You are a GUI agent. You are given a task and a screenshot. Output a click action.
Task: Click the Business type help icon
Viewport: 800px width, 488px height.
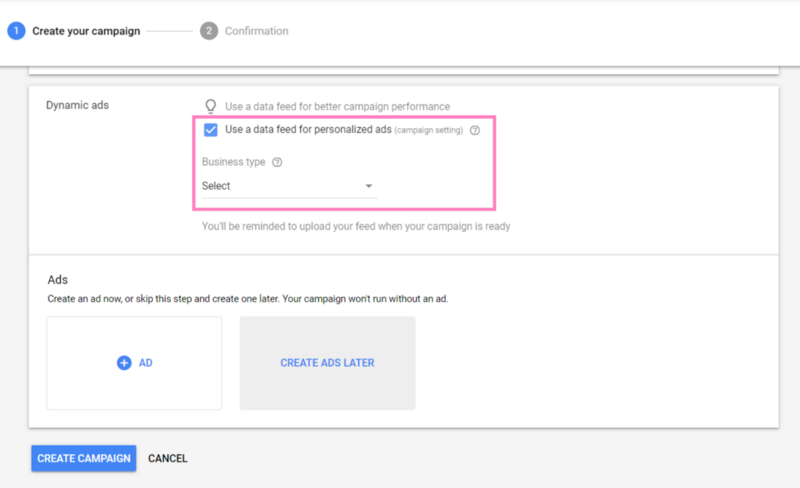(x=277, y=162)
